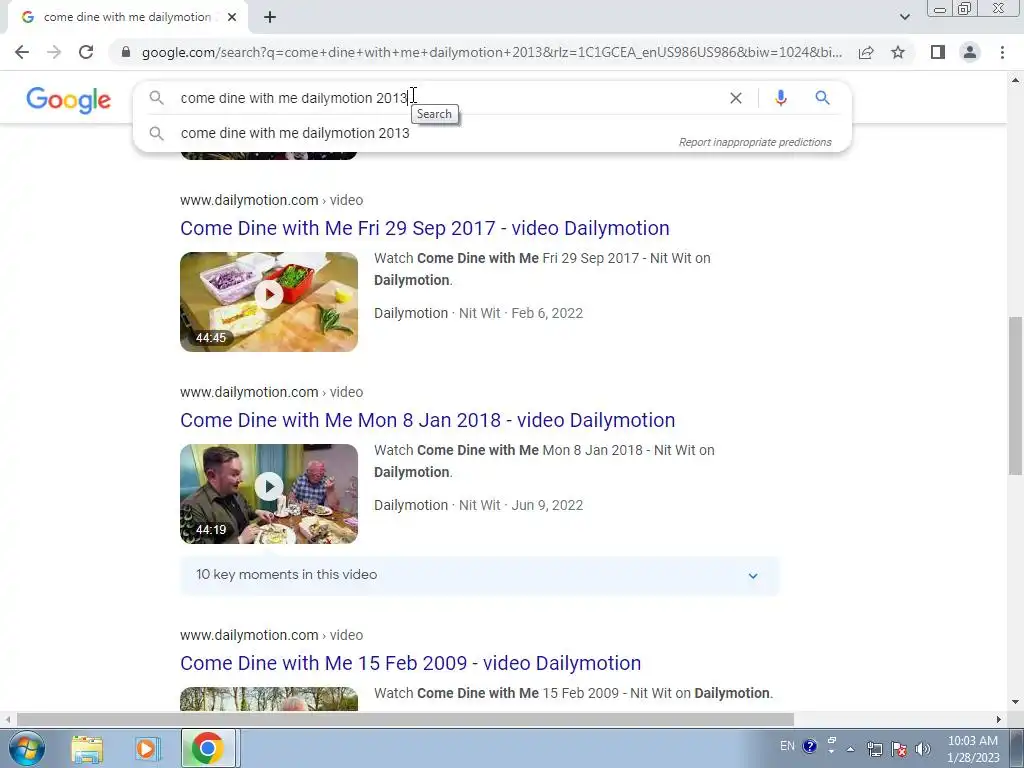Image resolution: width=1024 pixels, height=768 pixels.
Task: Open the share page icon in address bar
Action: (866, 52)
